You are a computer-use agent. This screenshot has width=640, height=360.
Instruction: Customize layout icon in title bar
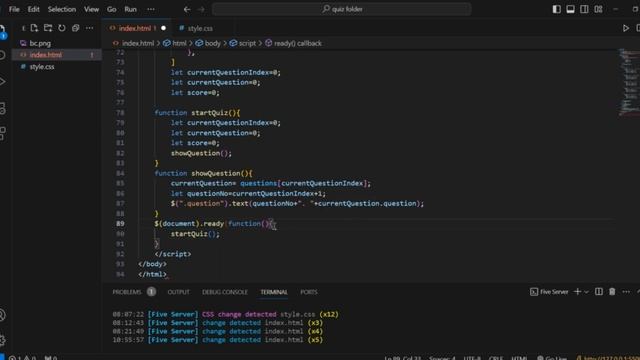pos(598,9)
